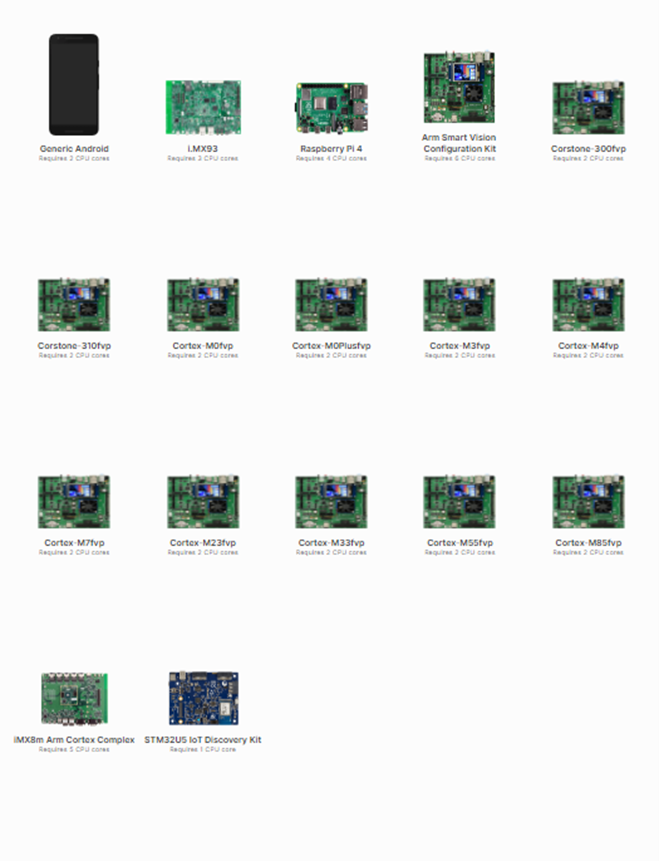This screenshot has height=861, width=659.
Task: Choose the Raspberry Pi 4 board picture
Action: pos(331,107)
